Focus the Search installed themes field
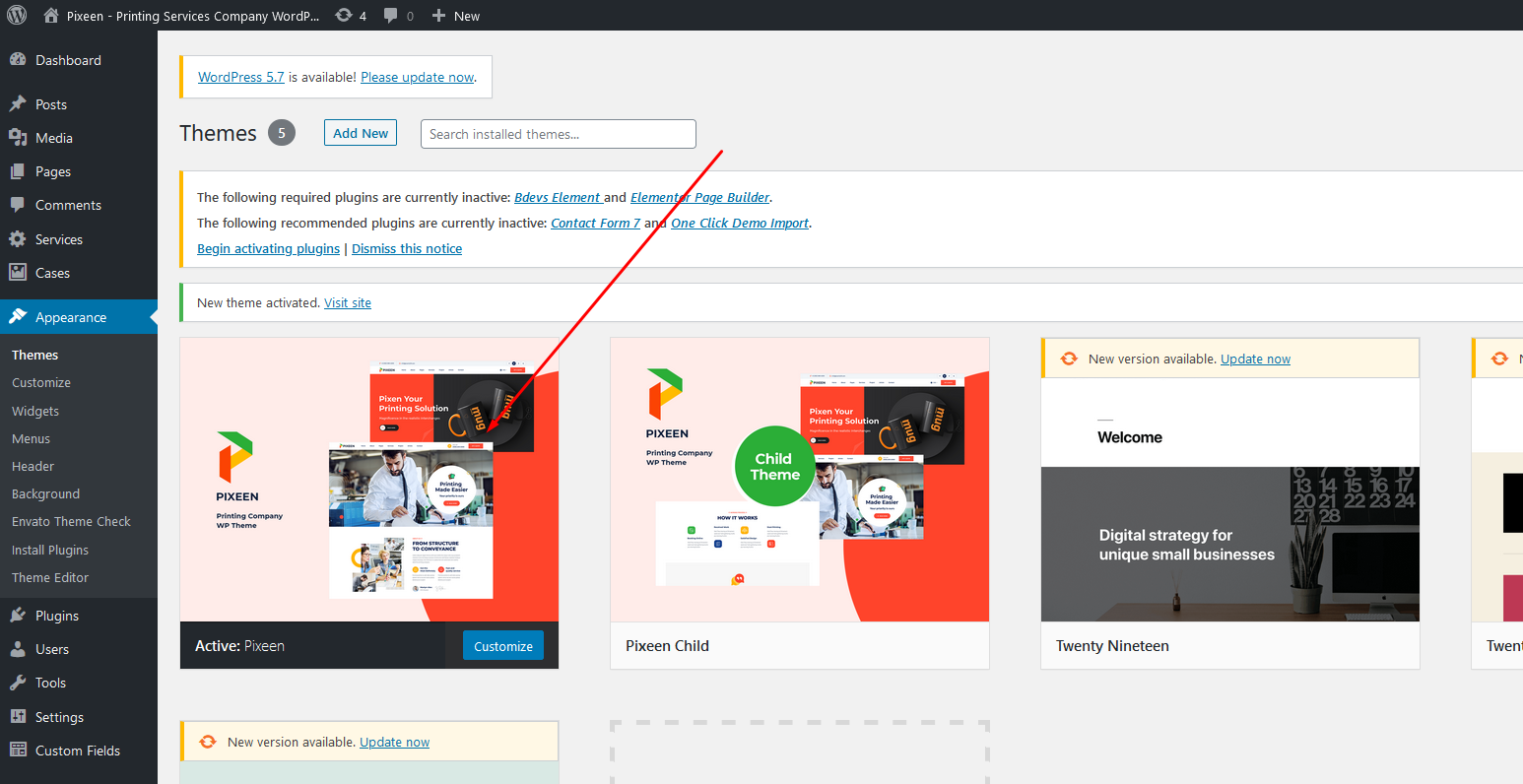Viewport: 1523px width, 784px height. pyautogui.click(x=558, y=134)
